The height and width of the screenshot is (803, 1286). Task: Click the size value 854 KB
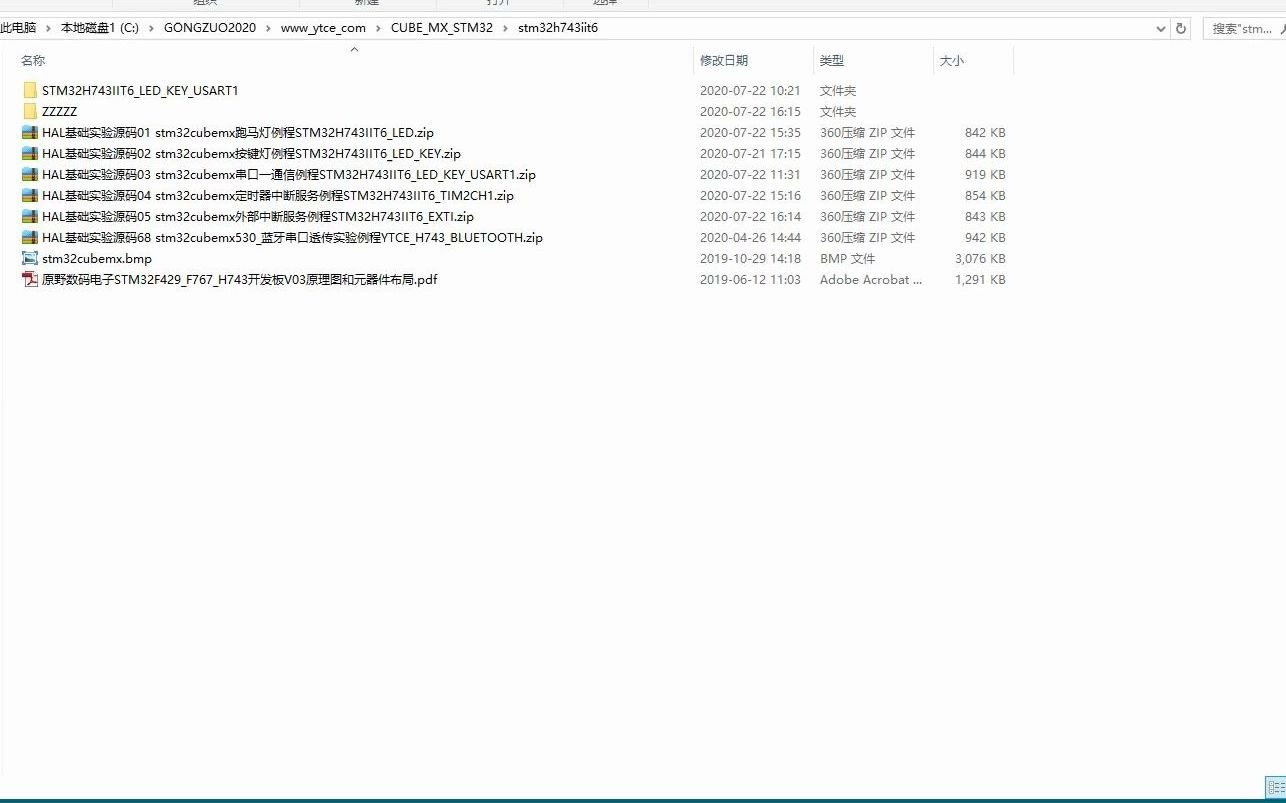point(985,196)
